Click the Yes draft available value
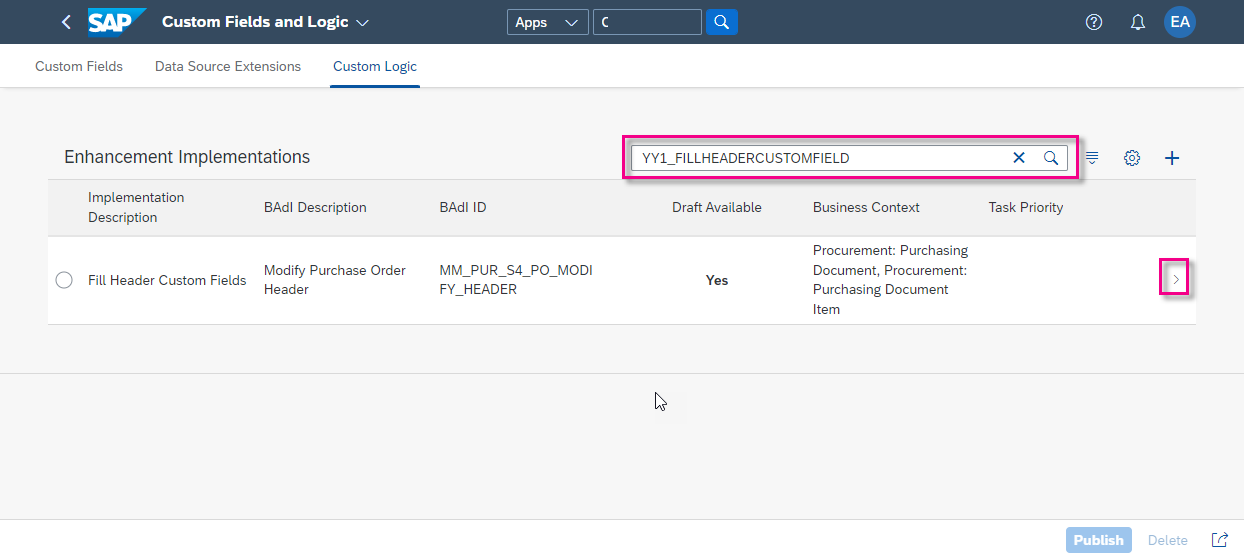The width and height of the screenshot is (1244, 559). coord(717,280)
